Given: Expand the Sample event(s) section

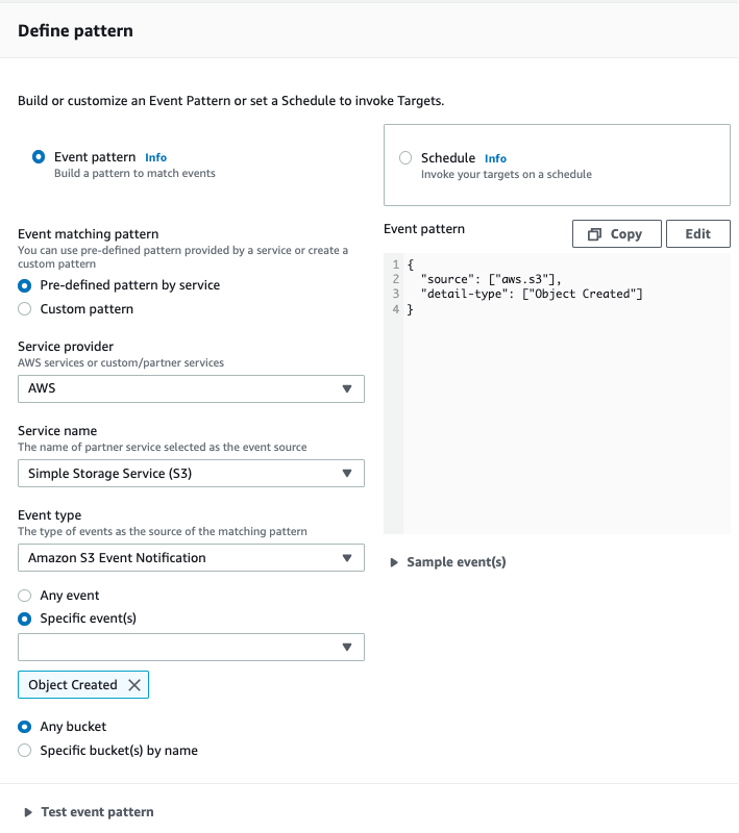Looking at the screenshot, I should (x=448, y=562).
